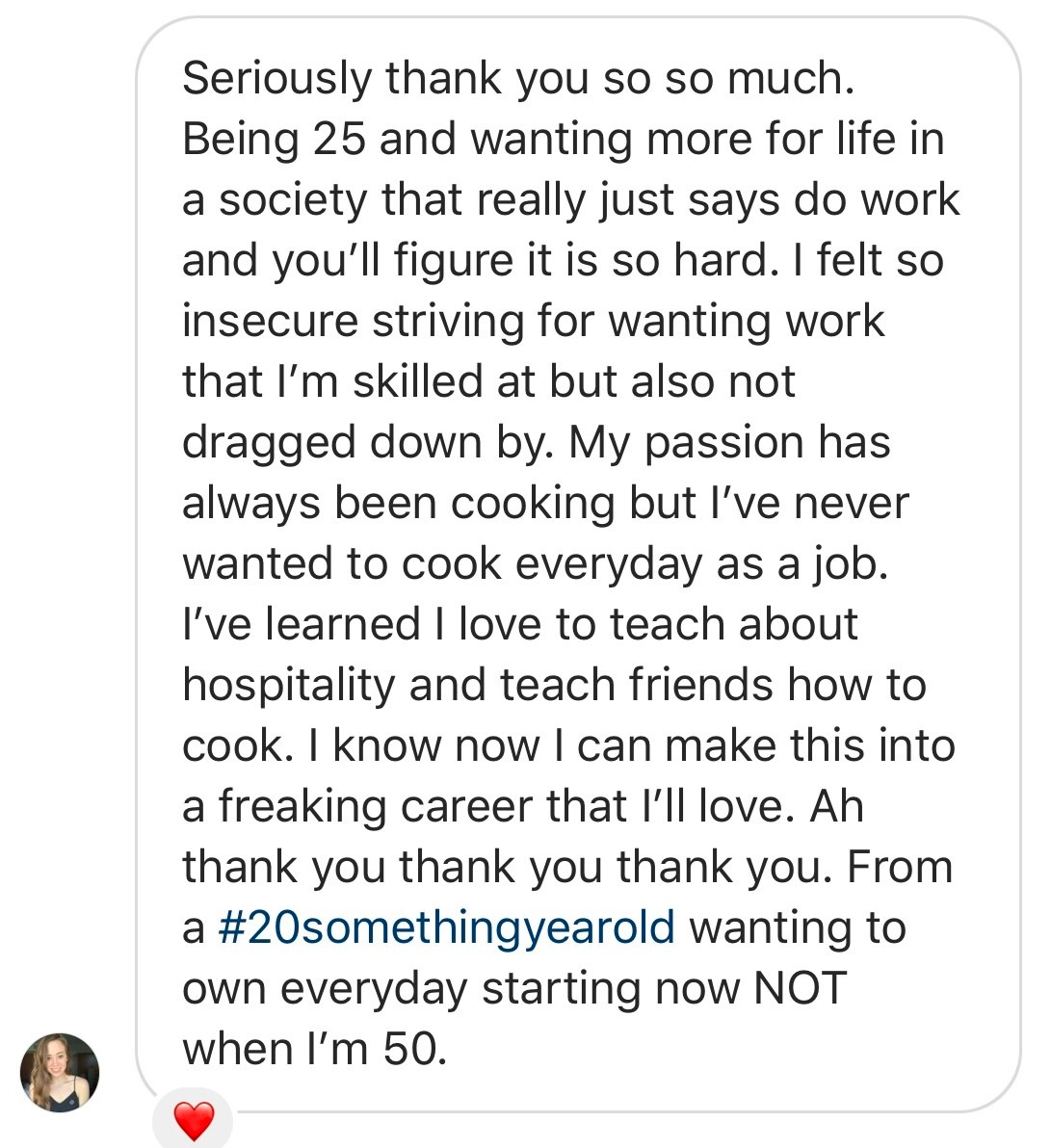
Task: Click the line 'always been cooking but I've never'
Action: click(x=545, y=504)
